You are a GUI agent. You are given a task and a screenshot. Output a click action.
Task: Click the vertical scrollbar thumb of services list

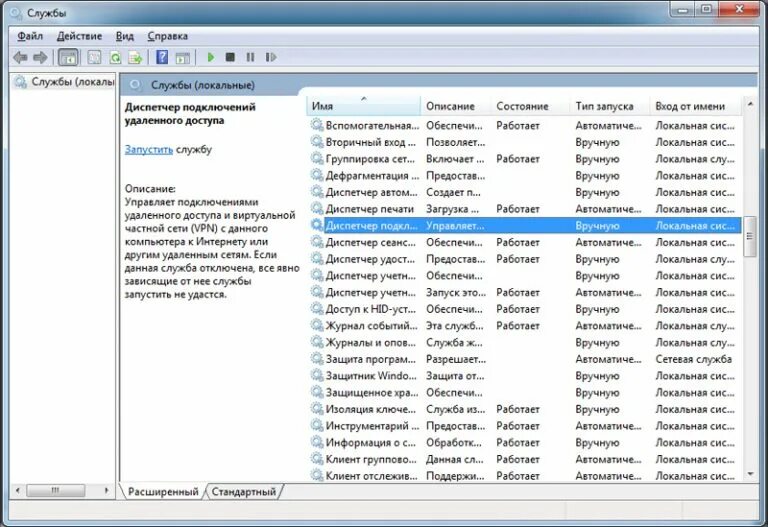[750, 237]
